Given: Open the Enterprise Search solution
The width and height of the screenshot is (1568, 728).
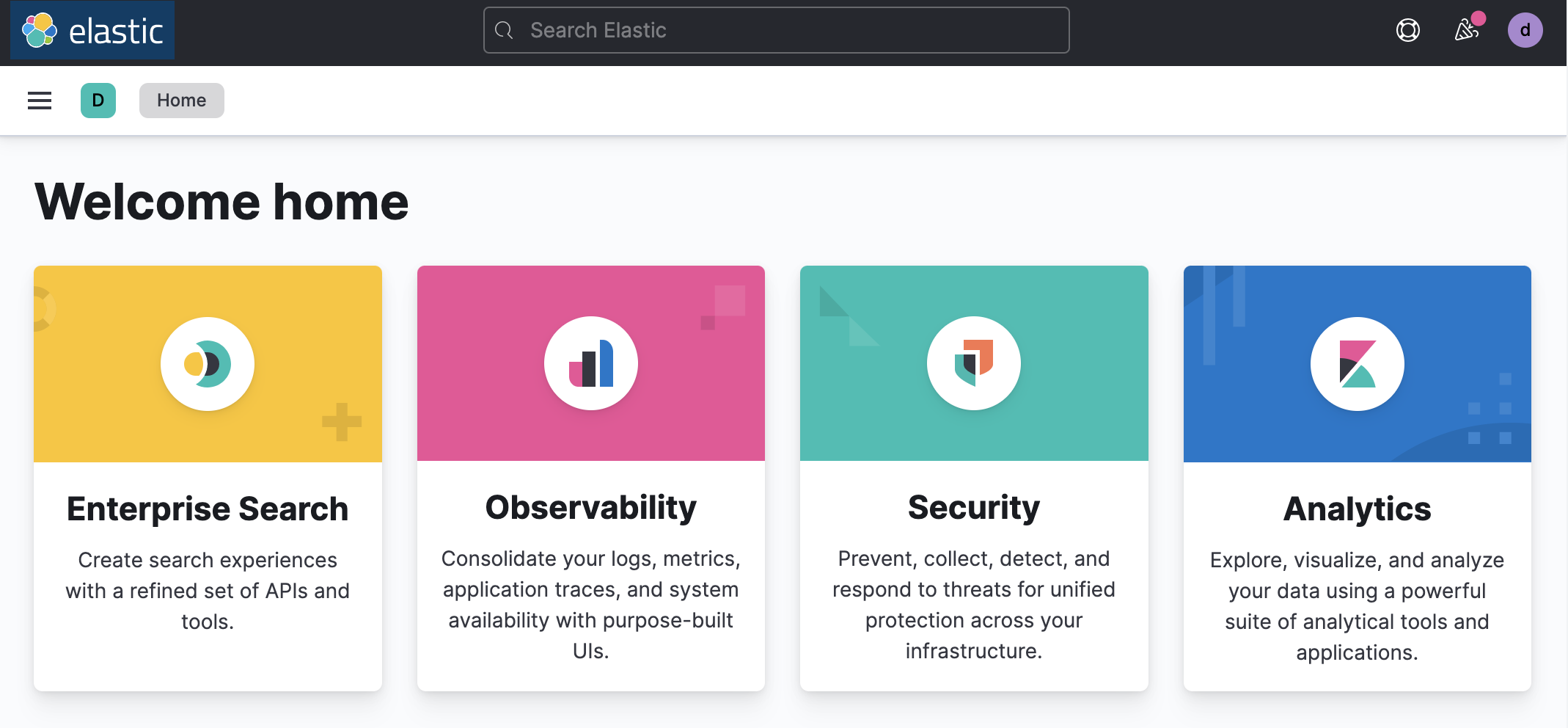Looking at the screenshot, I should coord(208,509).
